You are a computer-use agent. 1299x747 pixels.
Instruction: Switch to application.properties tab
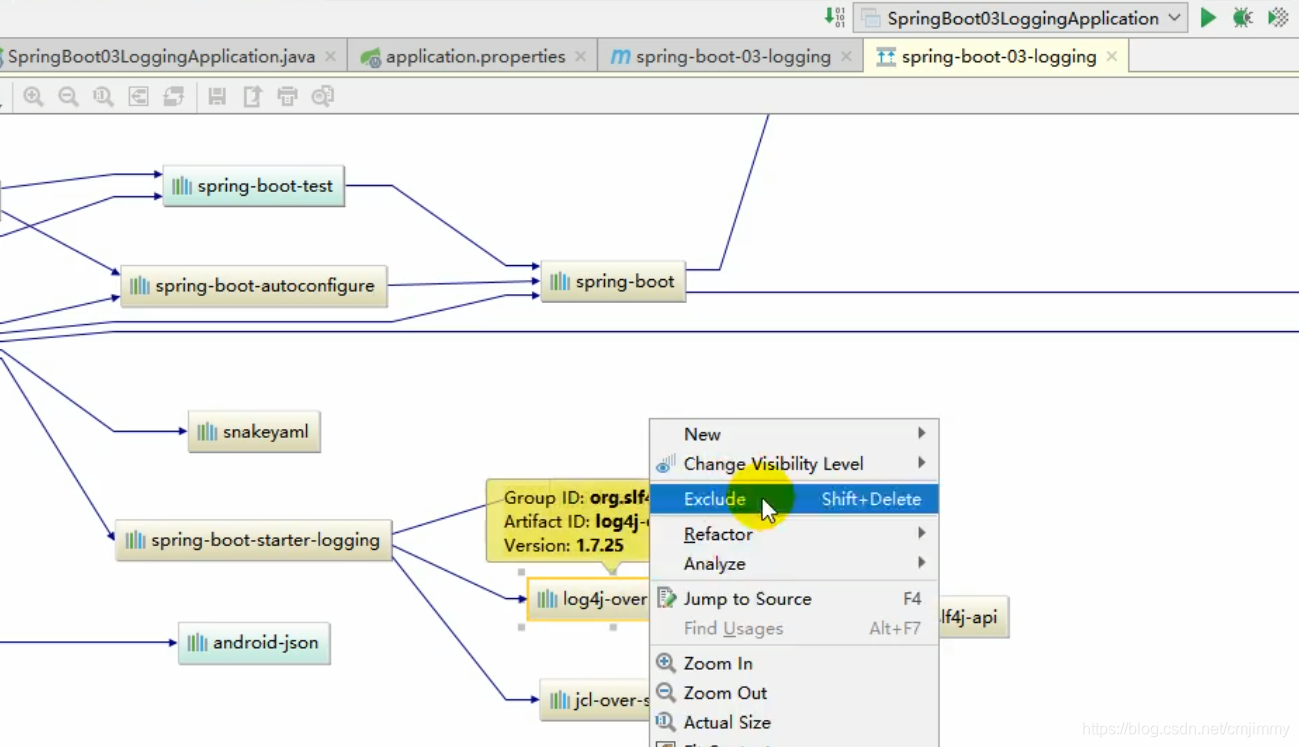click(475, 57)
